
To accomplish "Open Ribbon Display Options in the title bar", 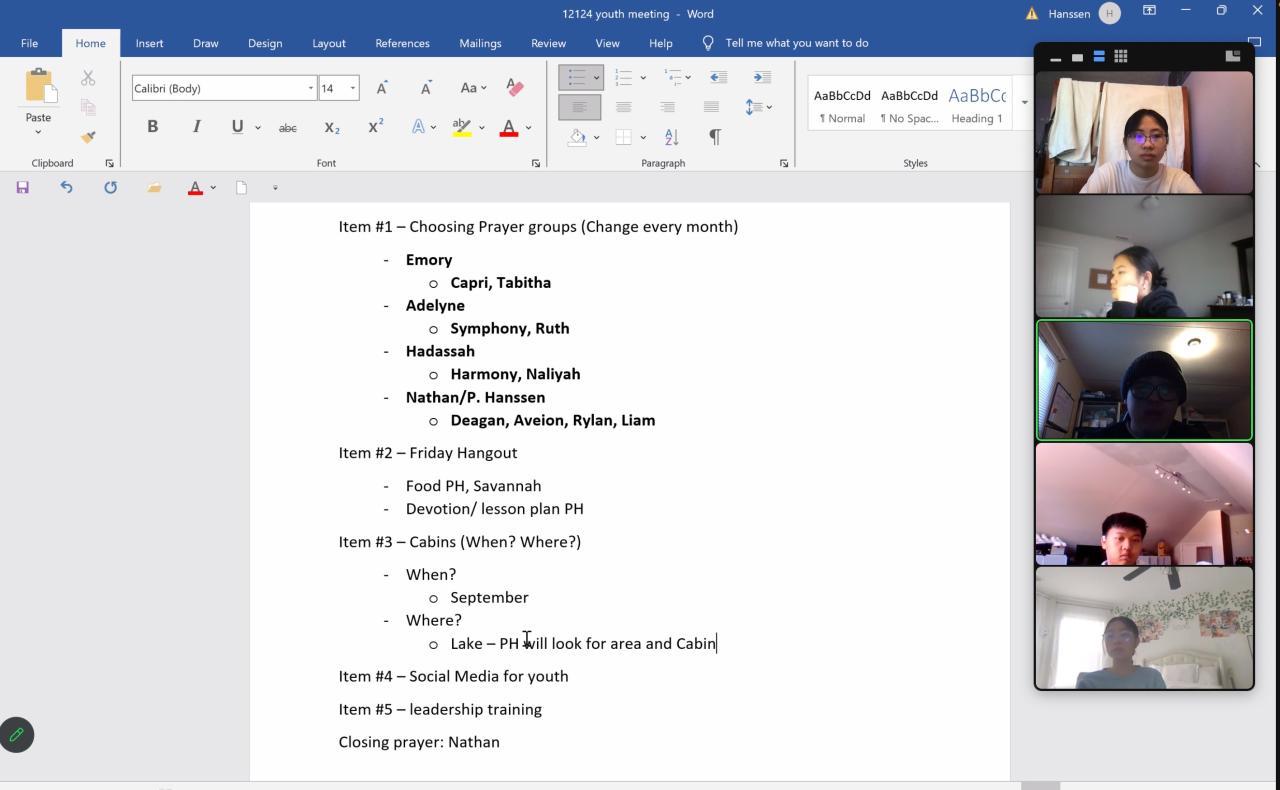I will [x=1150, y=11].
